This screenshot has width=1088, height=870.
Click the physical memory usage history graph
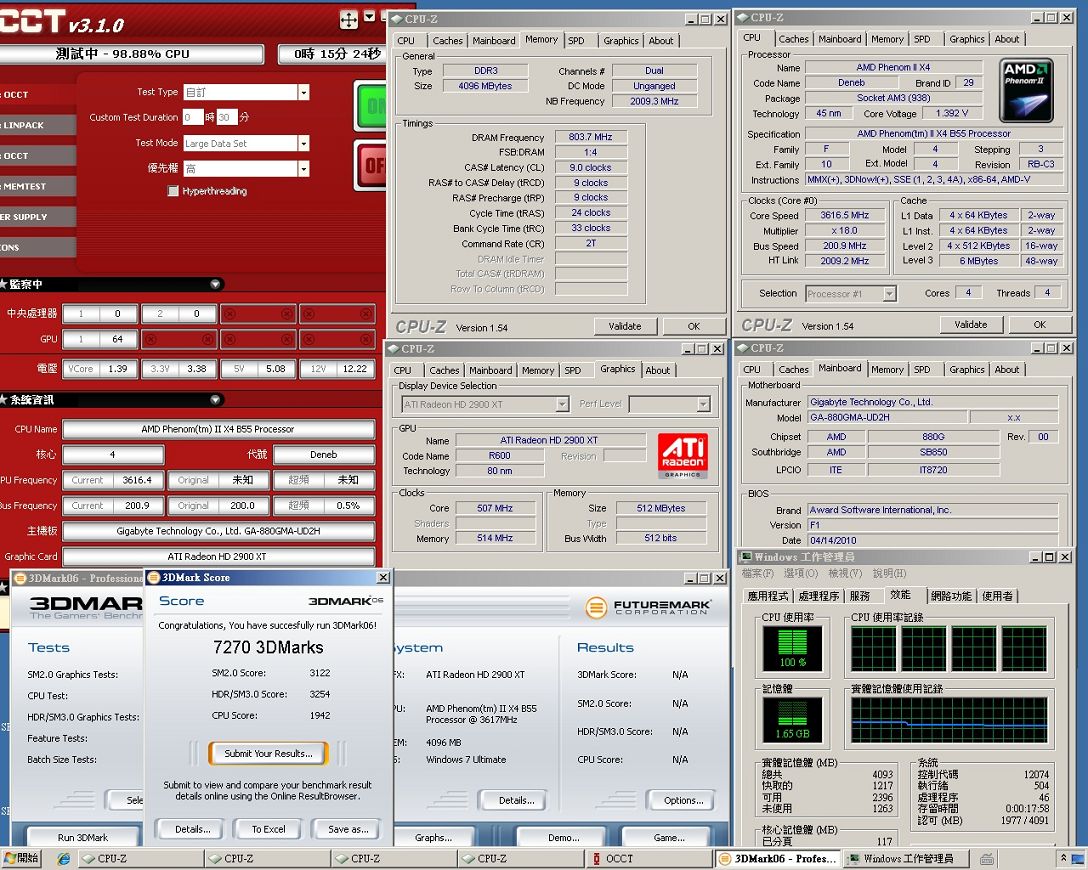(x=949, y=720)
